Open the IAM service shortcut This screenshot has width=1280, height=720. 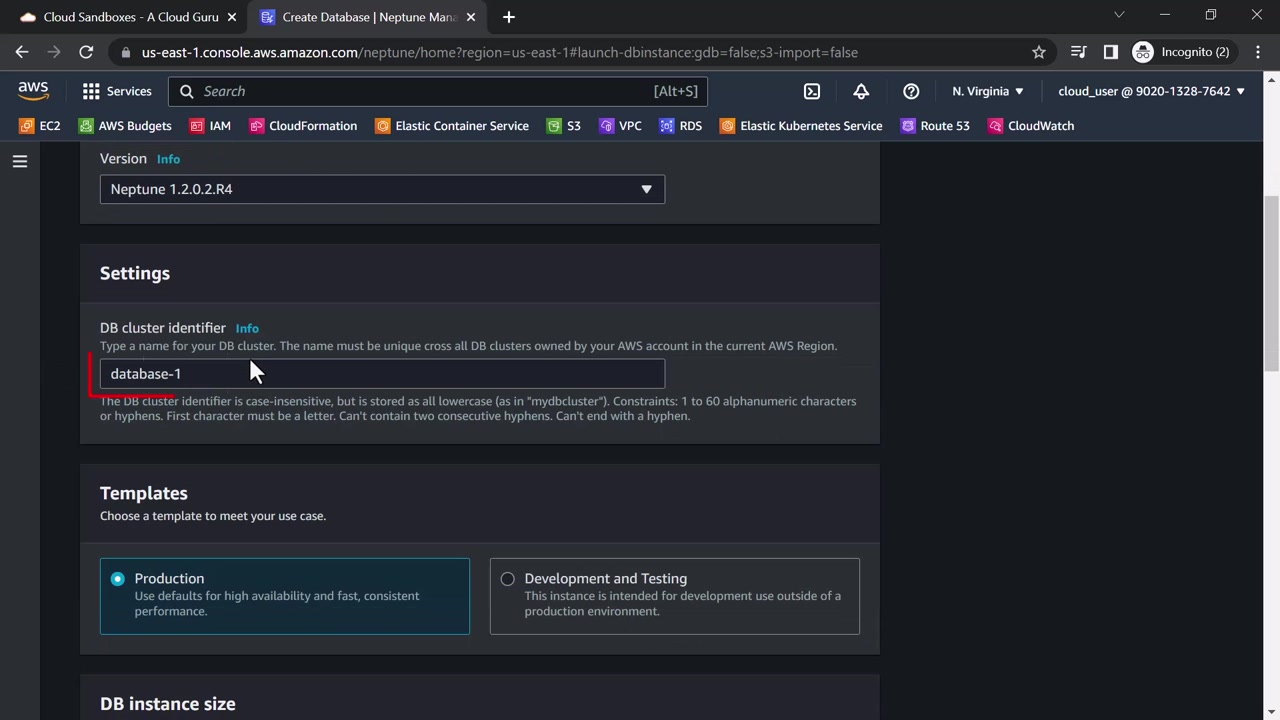[210, 126]
